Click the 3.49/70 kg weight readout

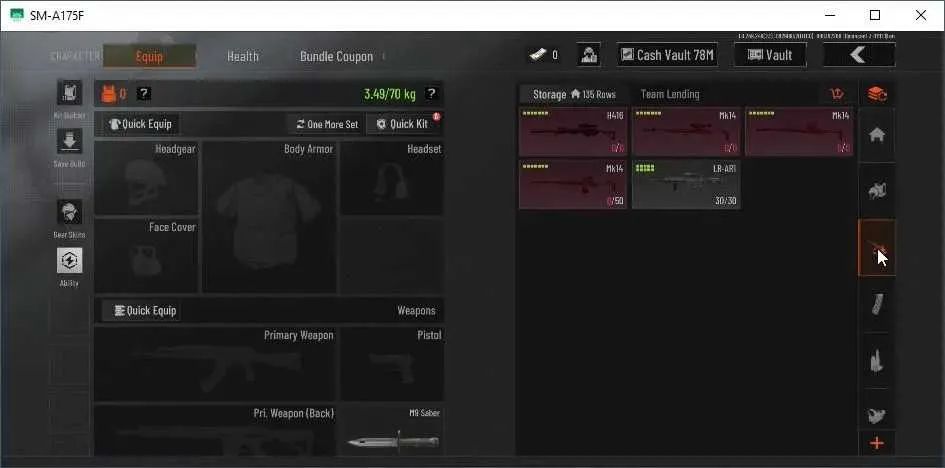point(389,94)
